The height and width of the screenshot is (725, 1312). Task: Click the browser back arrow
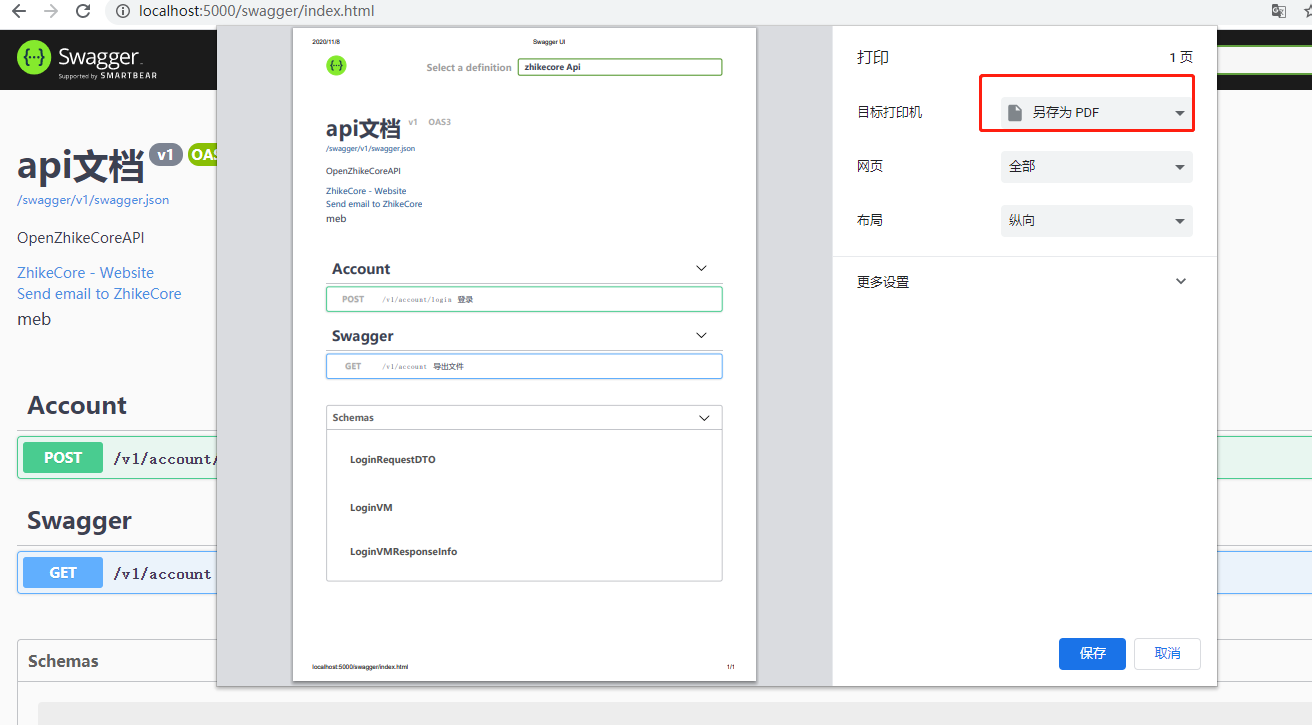19,12
